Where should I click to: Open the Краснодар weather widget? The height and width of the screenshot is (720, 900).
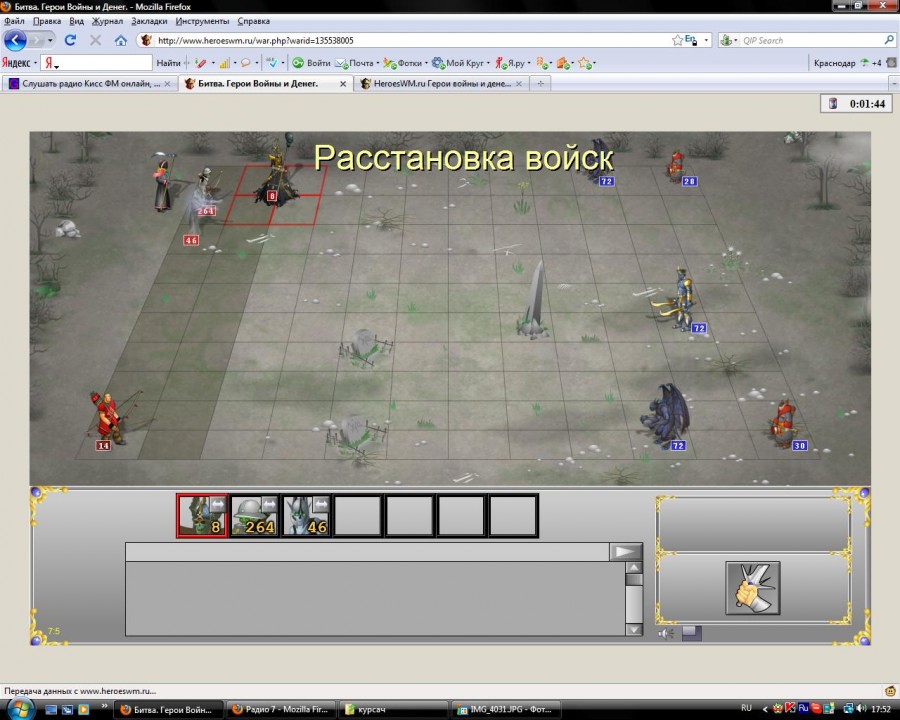tap(847, 63)
